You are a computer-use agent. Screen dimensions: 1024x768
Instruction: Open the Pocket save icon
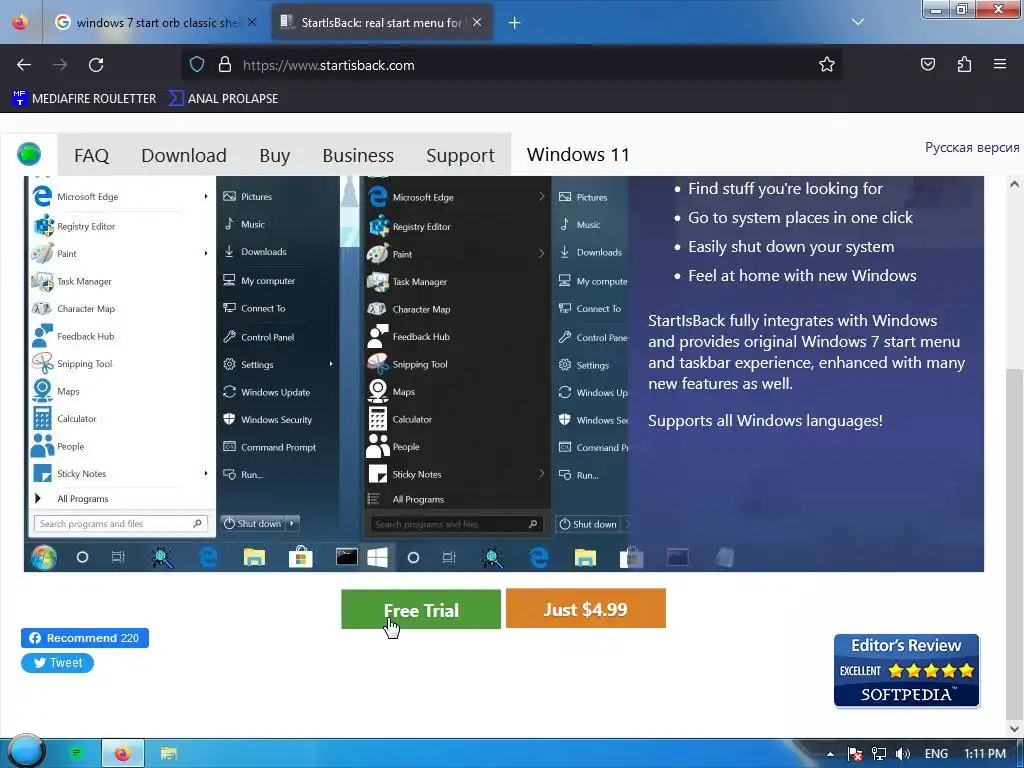[927, 64]
